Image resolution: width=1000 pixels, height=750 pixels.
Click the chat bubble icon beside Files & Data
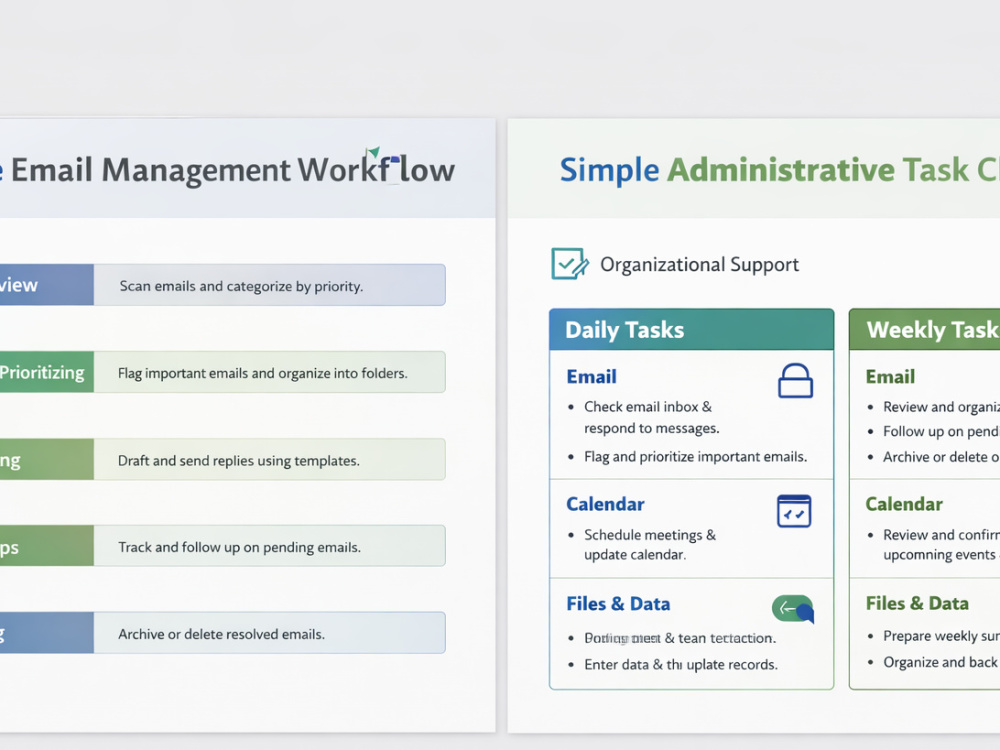coord(793,609)
